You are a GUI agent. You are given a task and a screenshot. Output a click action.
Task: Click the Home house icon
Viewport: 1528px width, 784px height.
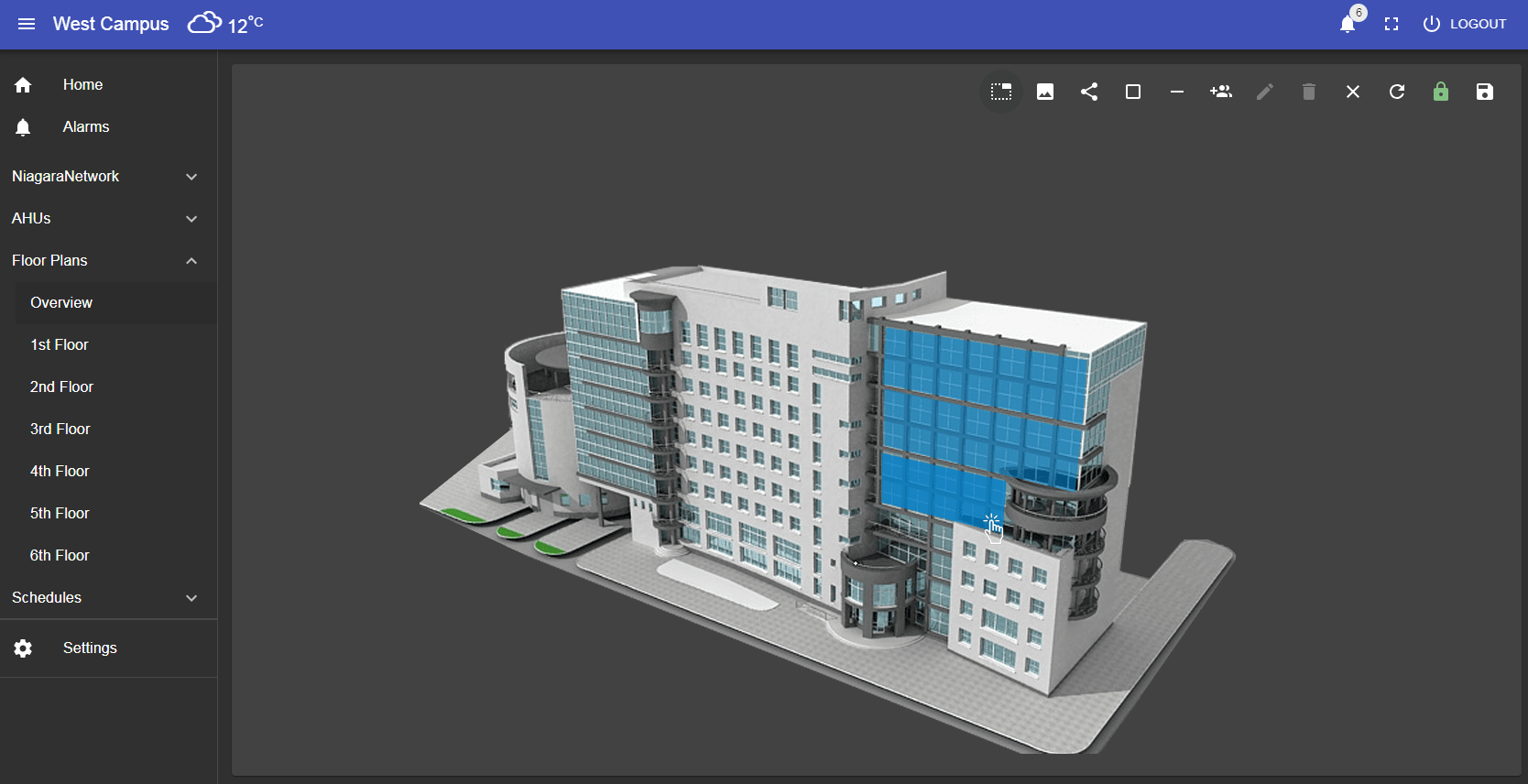pyautogui.click(x=23, y=85)
